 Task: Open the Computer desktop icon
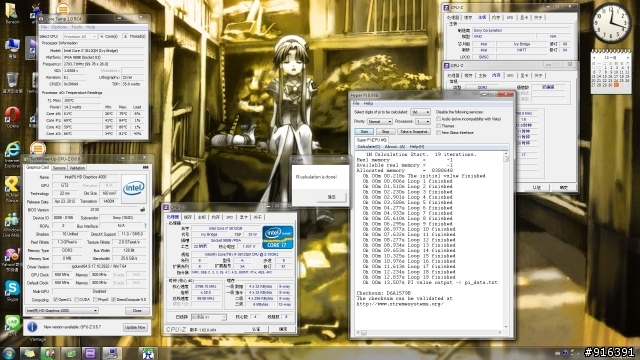coord(12,48)
